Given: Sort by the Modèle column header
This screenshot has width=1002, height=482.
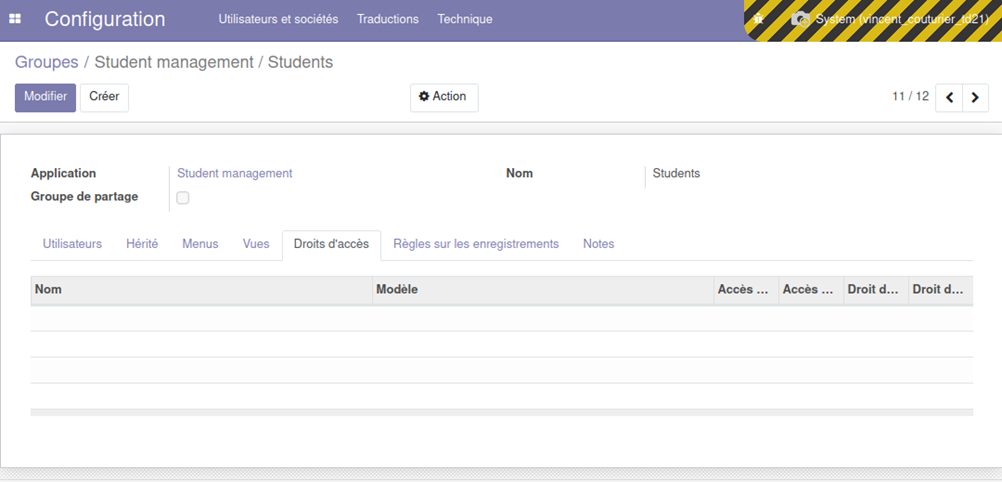Looking at the screenshot, I should click(x=397, y=290).
